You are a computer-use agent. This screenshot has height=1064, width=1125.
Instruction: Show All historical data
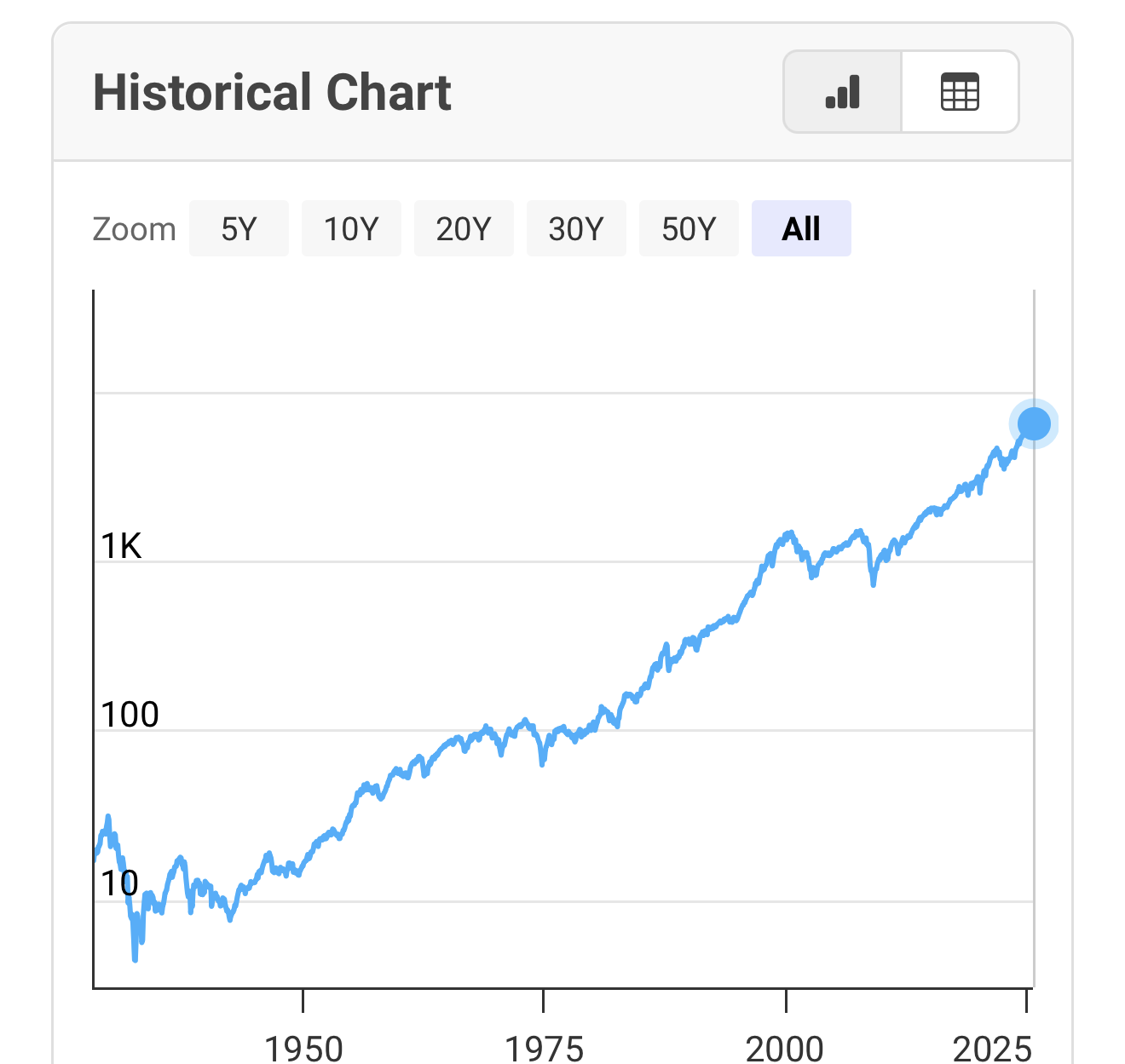pos(801,228)
